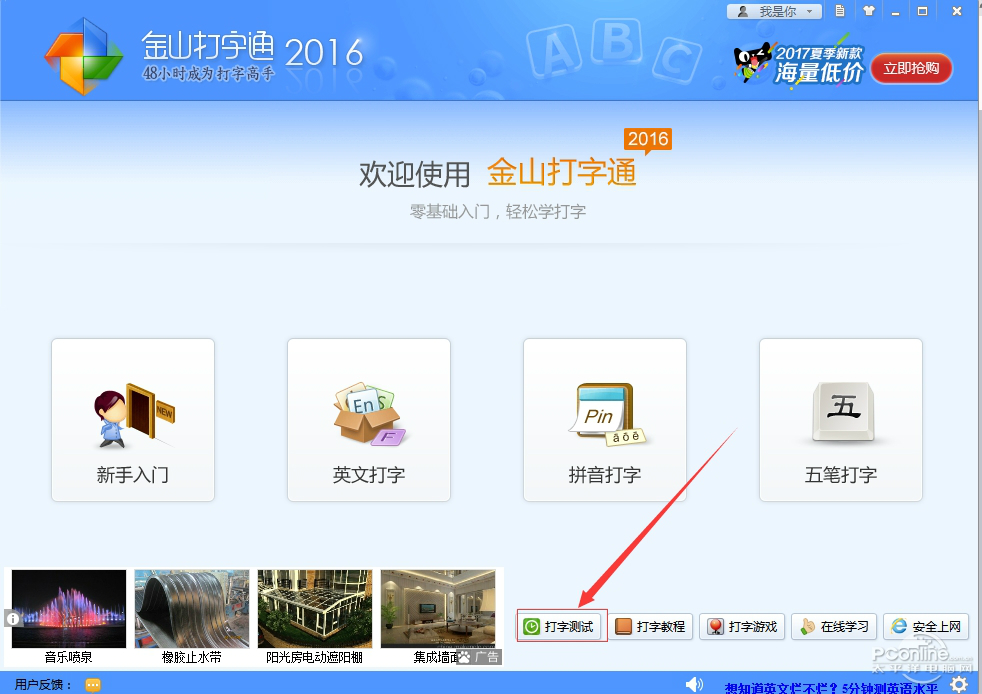Click the 用户反馈 feedback chat icon
Viewport: 982px width, 694px height.
(x=93, y=685)
